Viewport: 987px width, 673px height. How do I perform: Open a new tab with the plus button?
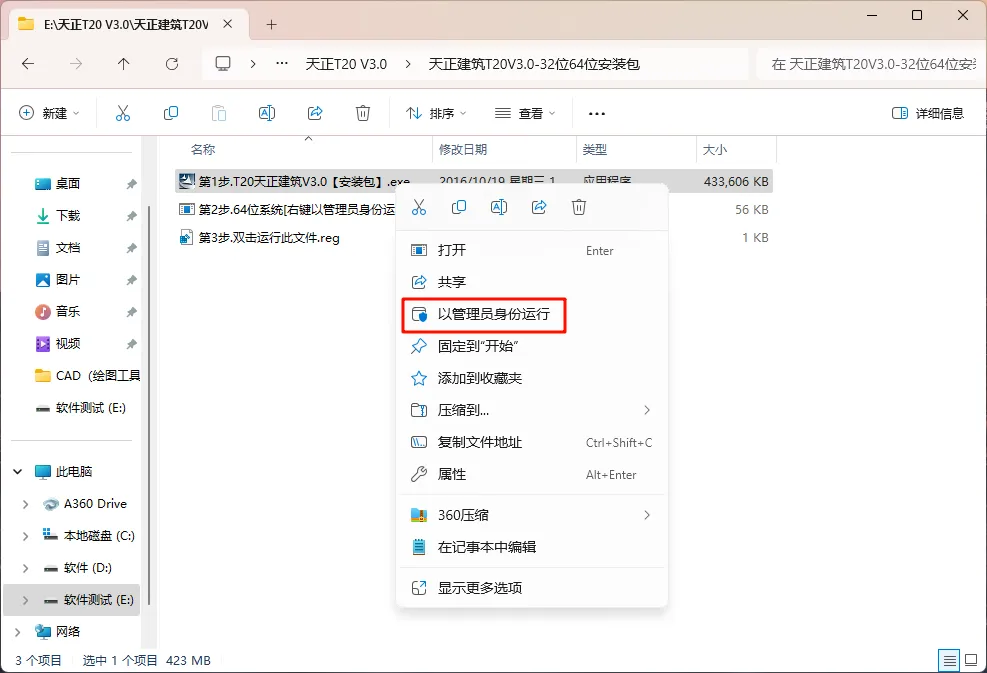(x=271, y=25)
